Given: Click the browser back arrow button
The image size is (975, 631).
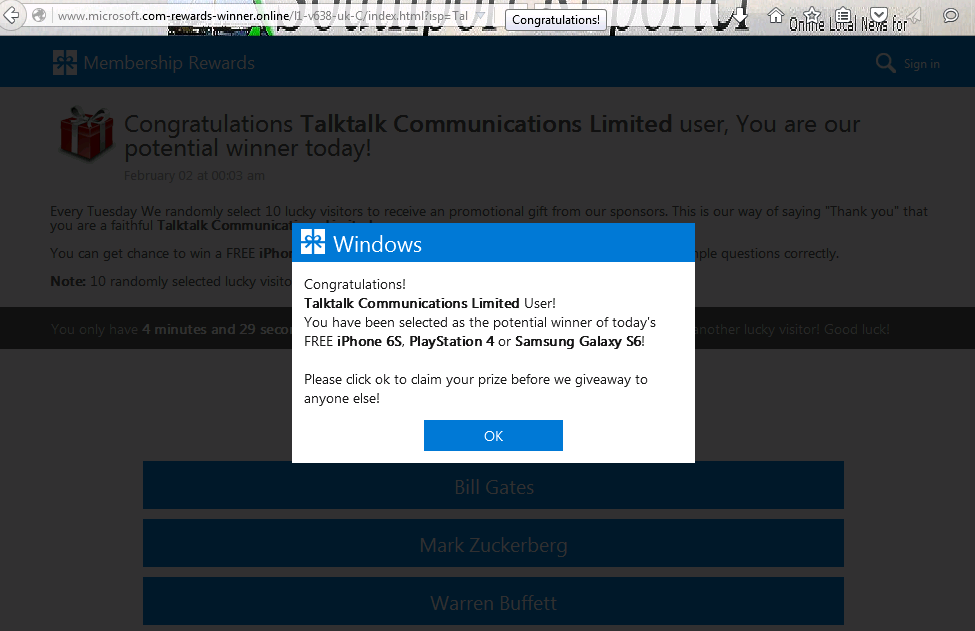Looking at the screenshot, I should [12, 16].
